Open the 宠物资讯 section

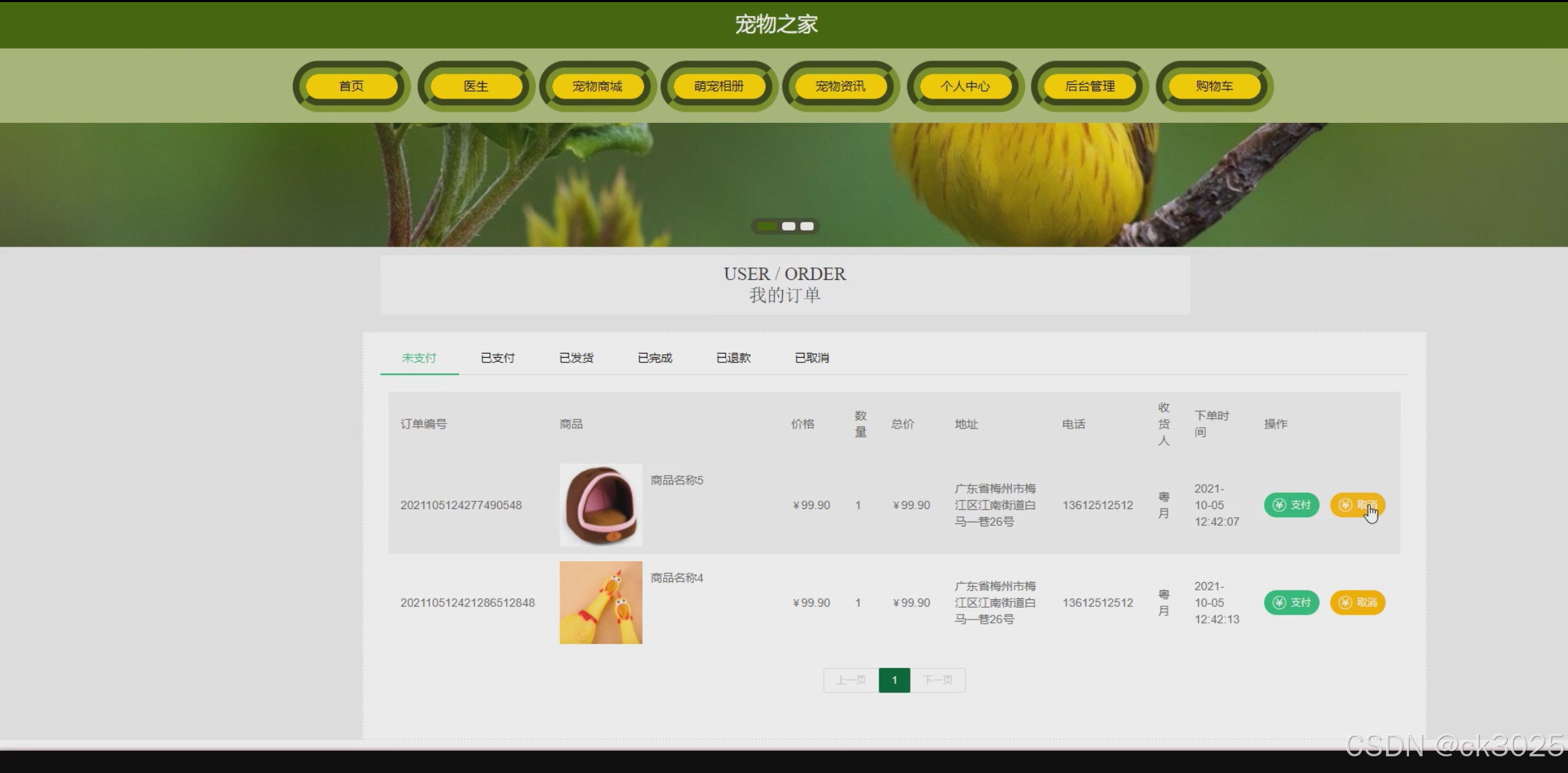point(841,86)
